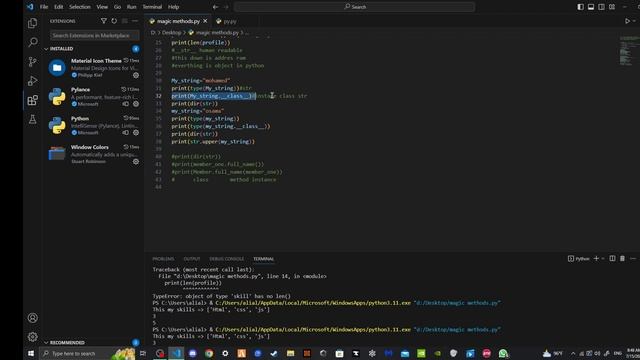
Task: Click Pylance sync-ignored icon
Action: 126,104
